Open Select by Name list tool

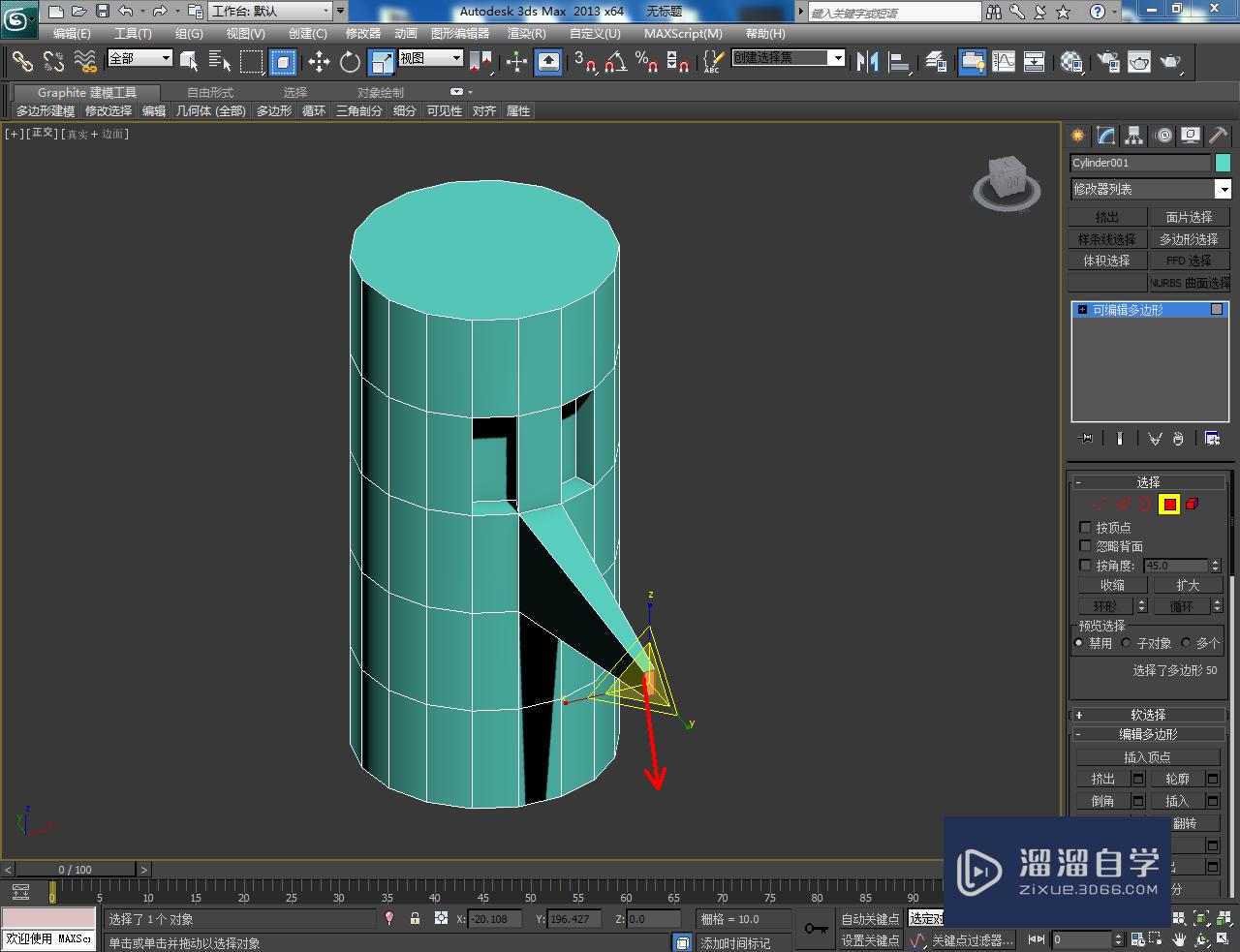click(220, 62)
